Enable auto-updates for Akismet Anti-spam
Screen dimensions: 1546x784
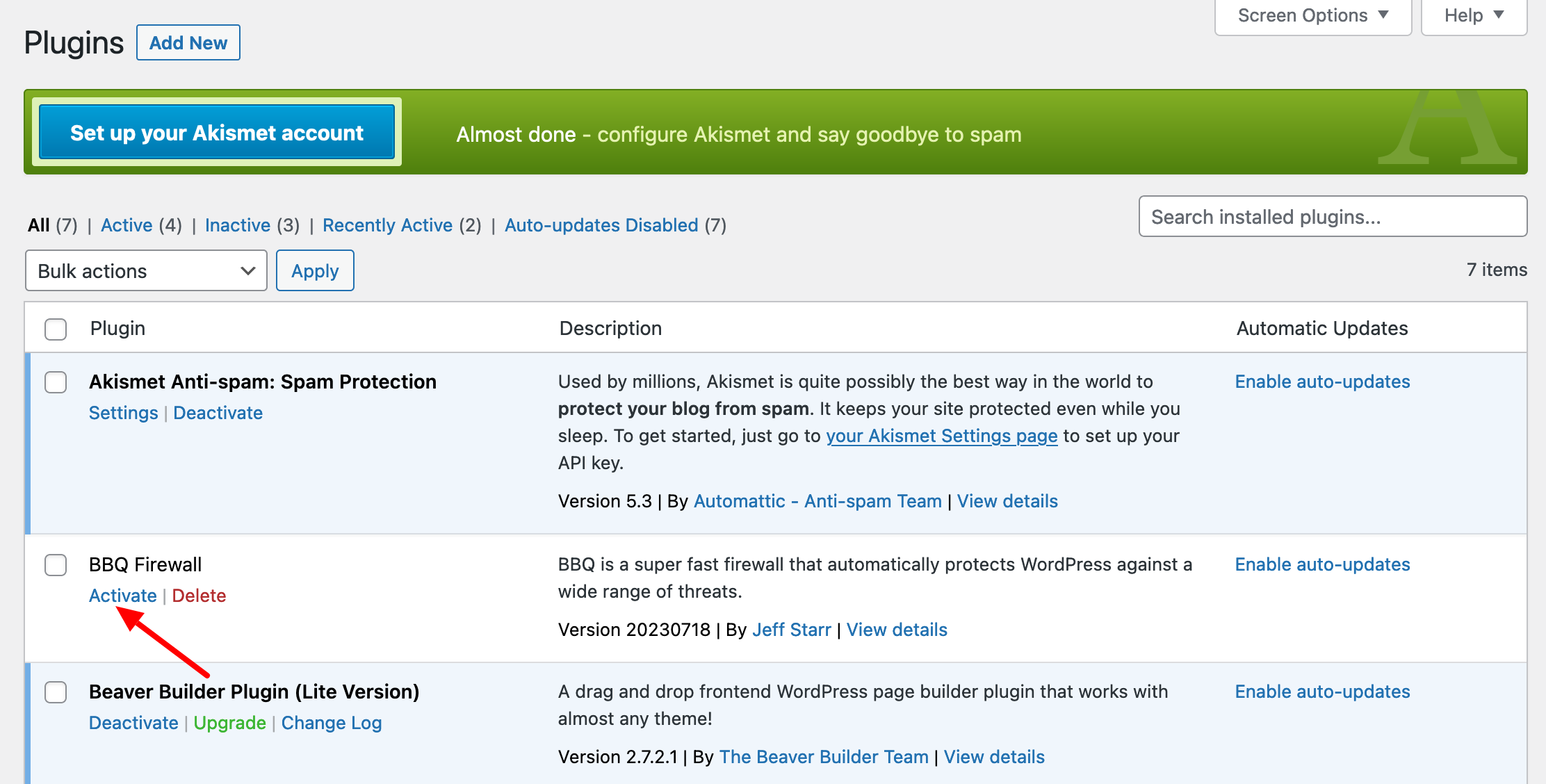point(1322,382)
